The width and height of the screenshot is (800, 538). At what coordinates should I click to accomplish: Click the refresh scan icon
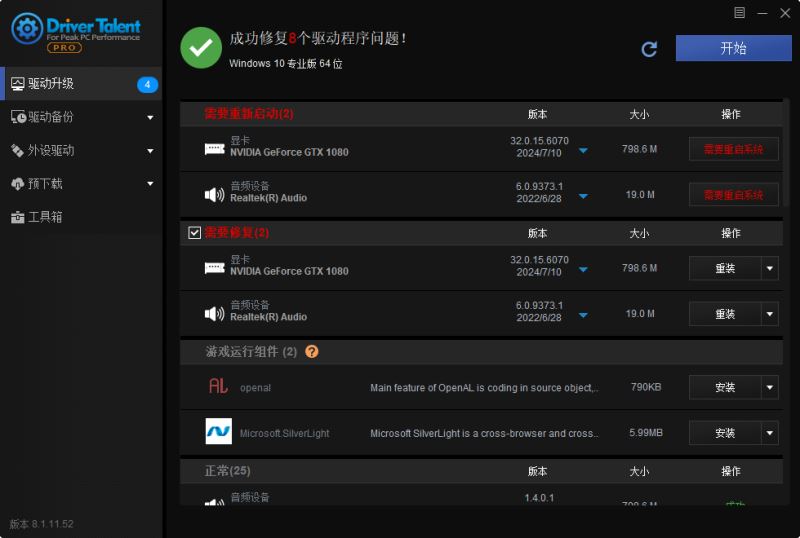pyautogui.click(x=648, y=49)
